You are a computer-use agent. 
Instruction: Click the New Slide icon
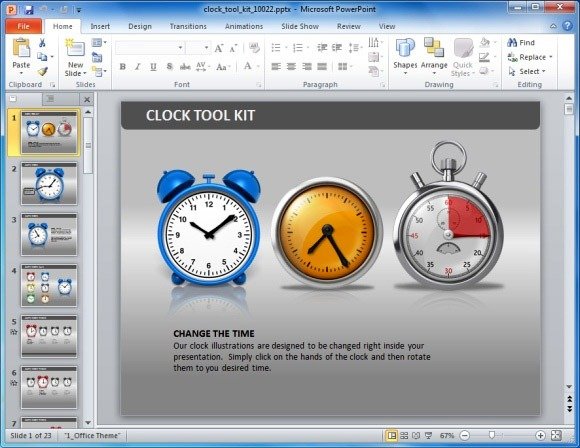75,49
